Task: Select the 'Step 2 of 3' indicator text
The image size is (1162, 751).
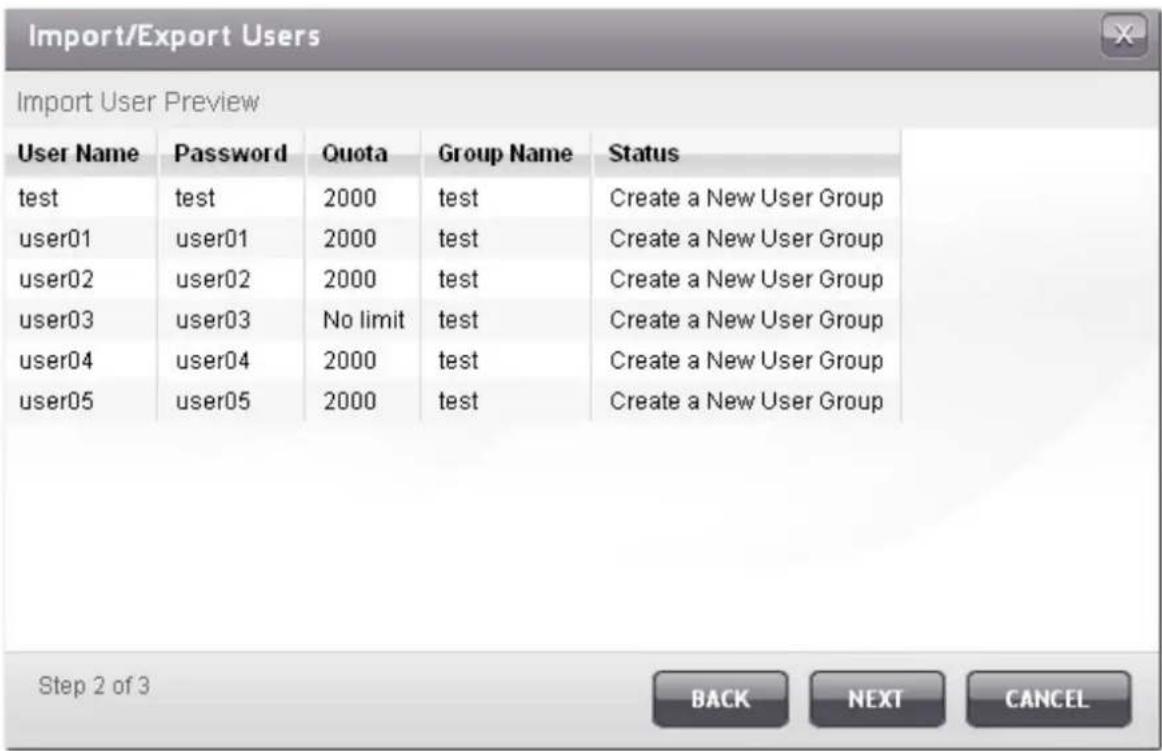Action: click(94, 685)
